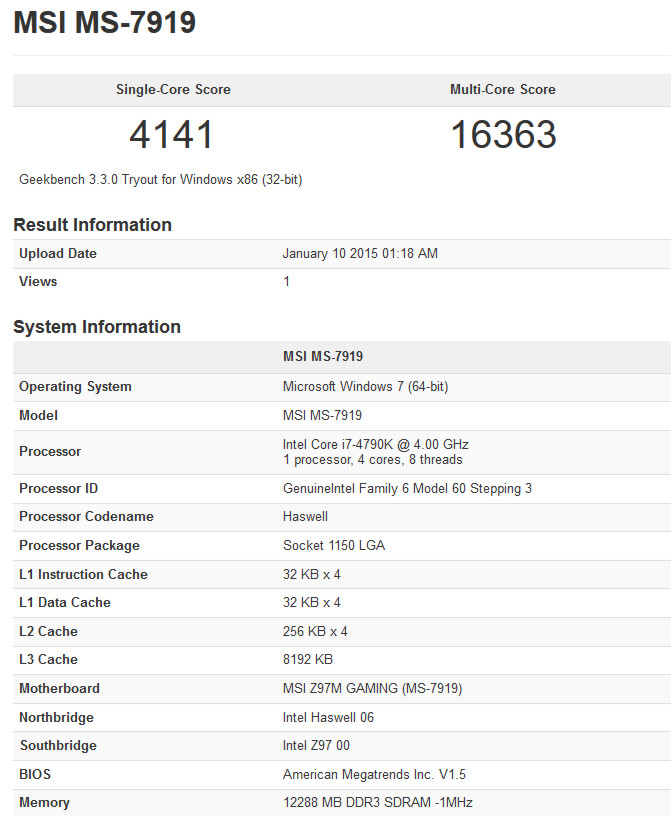Select the Memory row label
The height and width of the screenshot is (816, 671).
tap(44, 802)
